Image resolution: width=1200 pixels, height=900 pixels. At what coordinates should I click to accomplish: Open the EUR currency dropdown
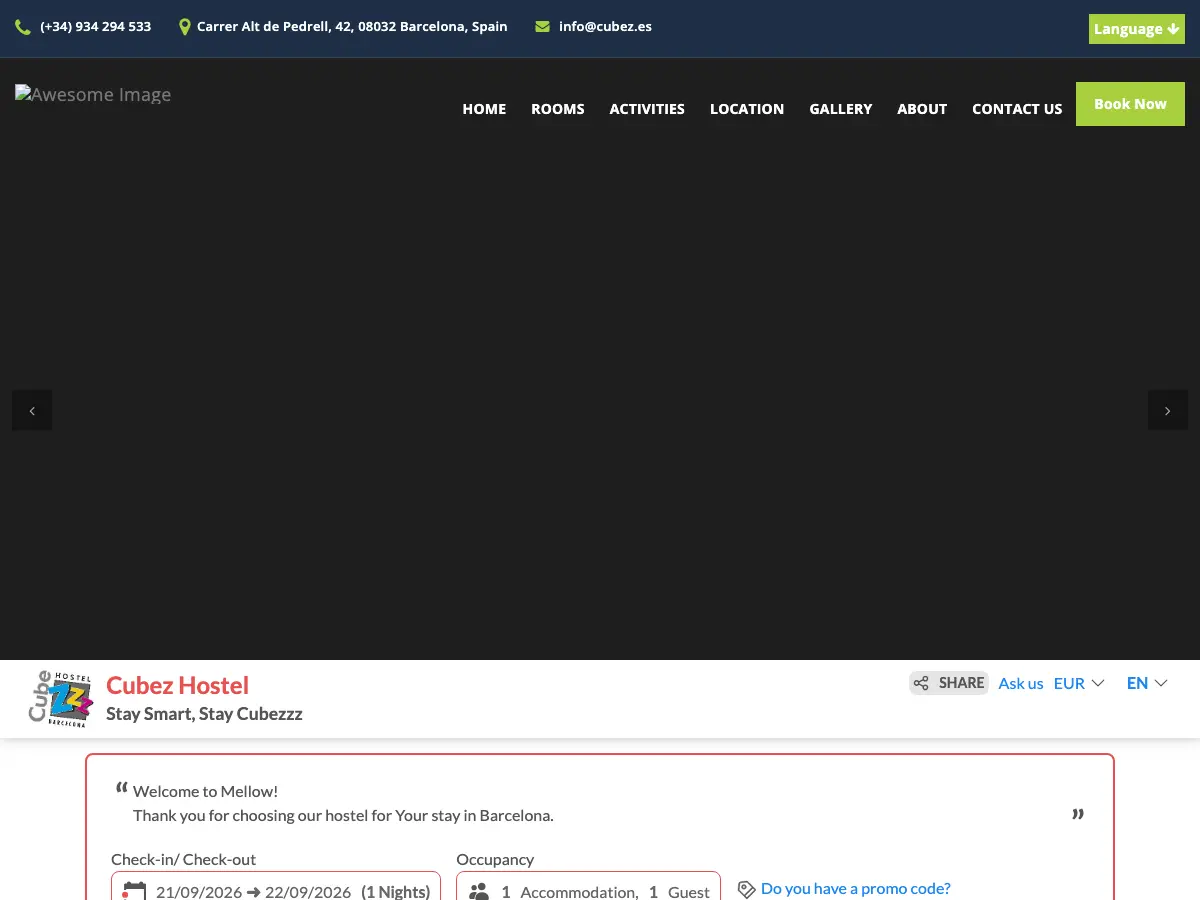[1079, 683]
